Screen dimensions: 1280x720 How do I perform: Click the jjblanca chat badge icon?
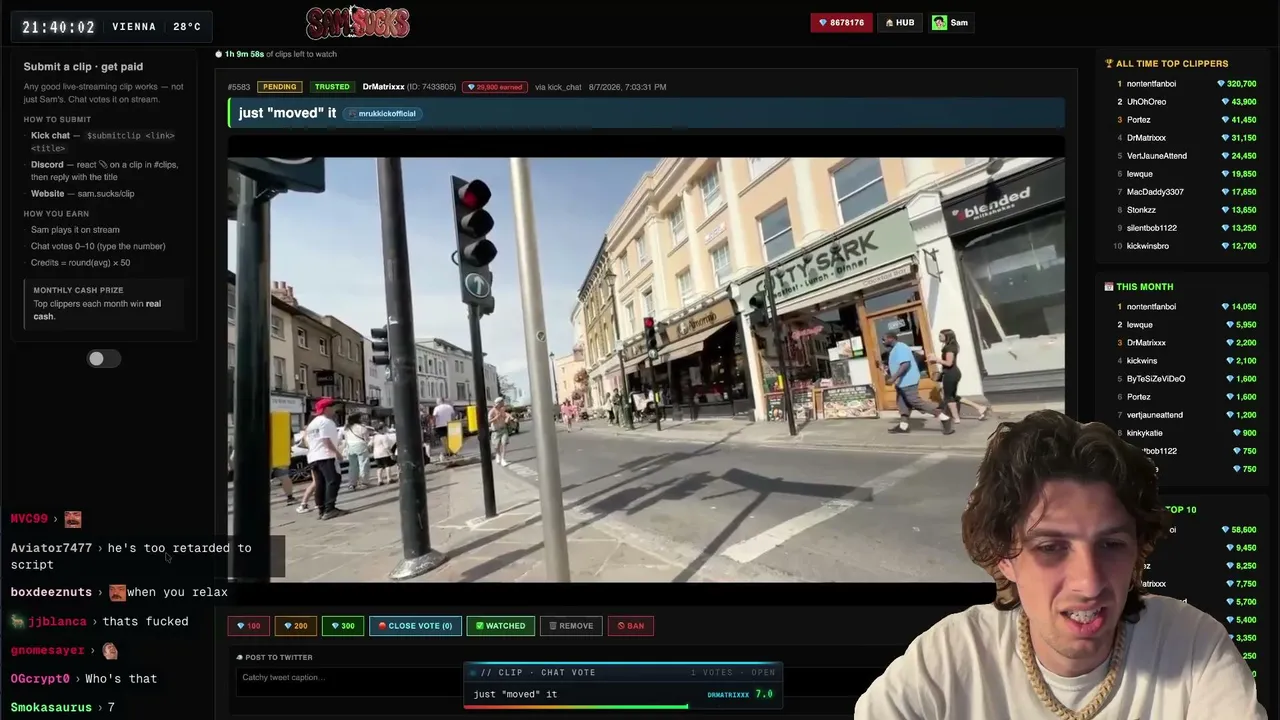pos(17,621)
